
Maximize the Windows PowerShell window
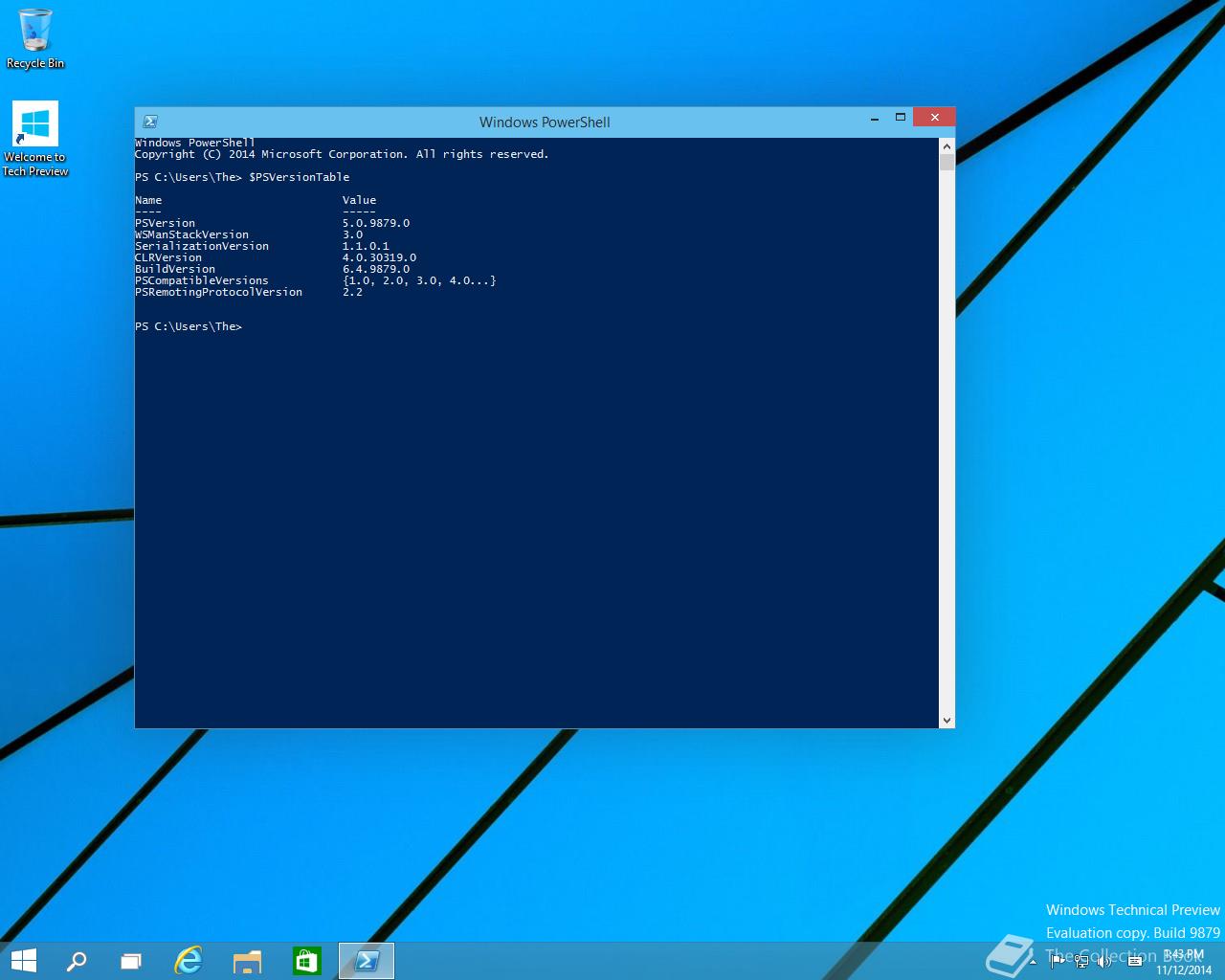point(900,118)
